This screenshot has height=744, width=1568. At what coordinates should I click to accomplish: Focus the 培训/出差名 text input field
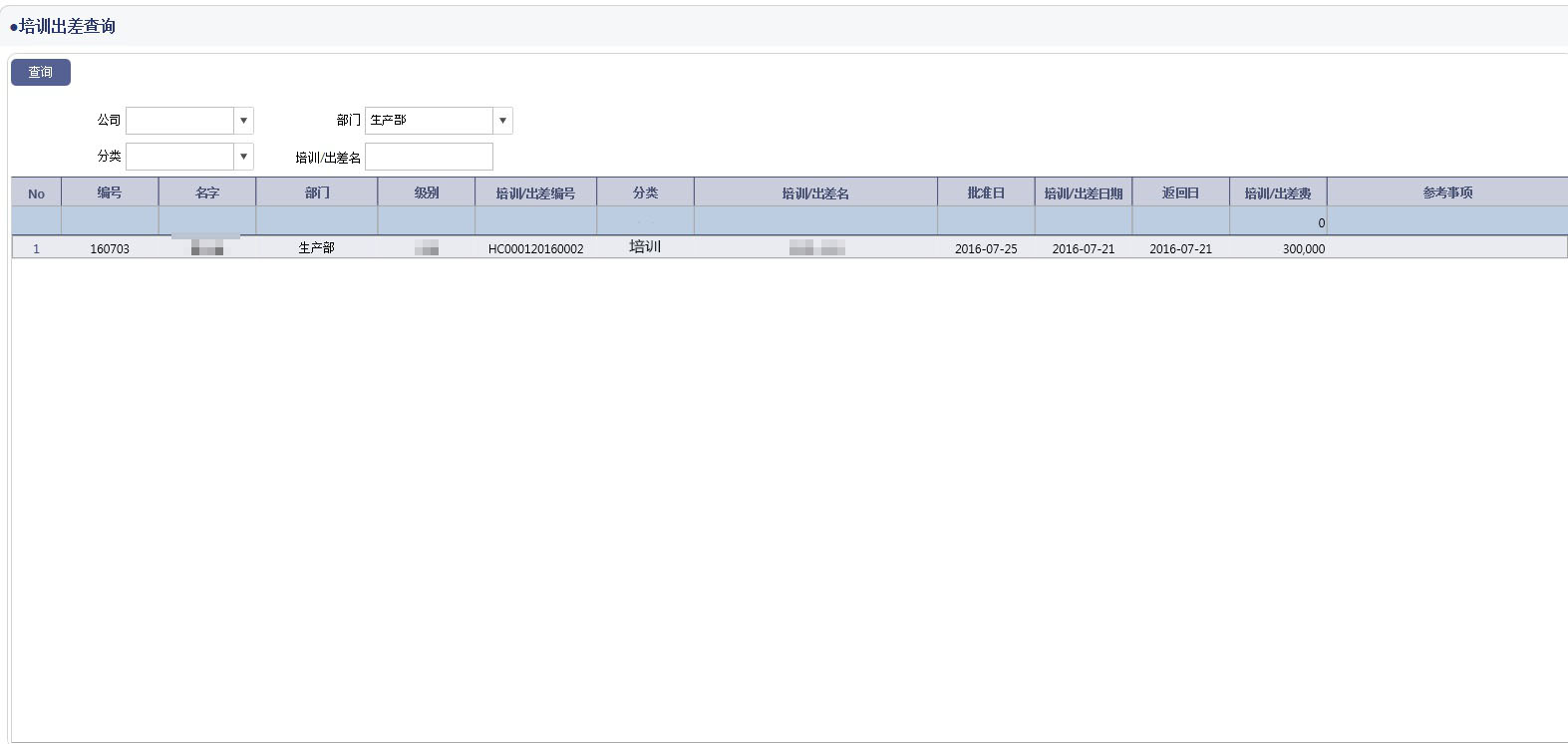[429, 157]
